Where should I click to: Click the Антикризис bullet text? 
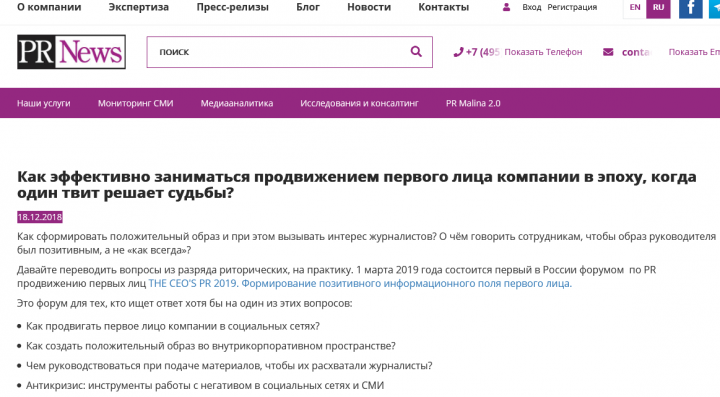click(205, 386)
